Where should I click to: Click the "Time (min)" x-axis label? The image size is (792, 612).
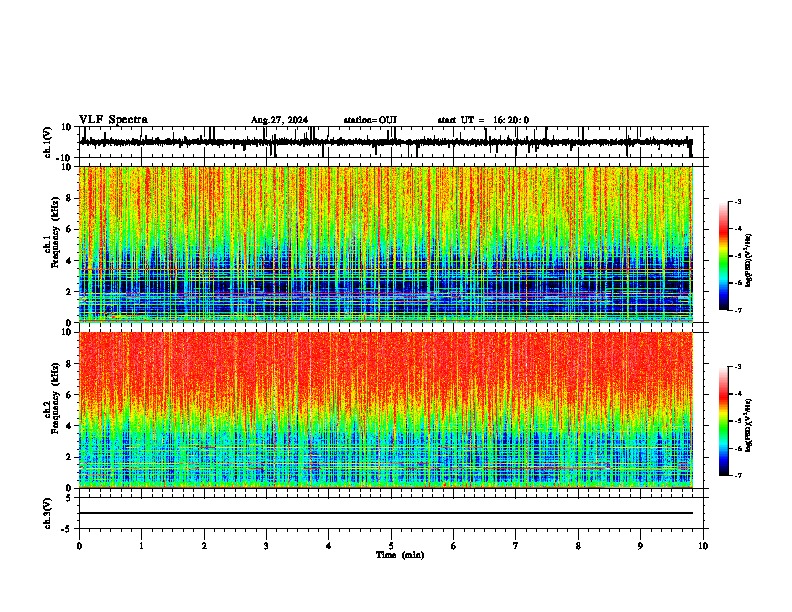tap(400, 555)
